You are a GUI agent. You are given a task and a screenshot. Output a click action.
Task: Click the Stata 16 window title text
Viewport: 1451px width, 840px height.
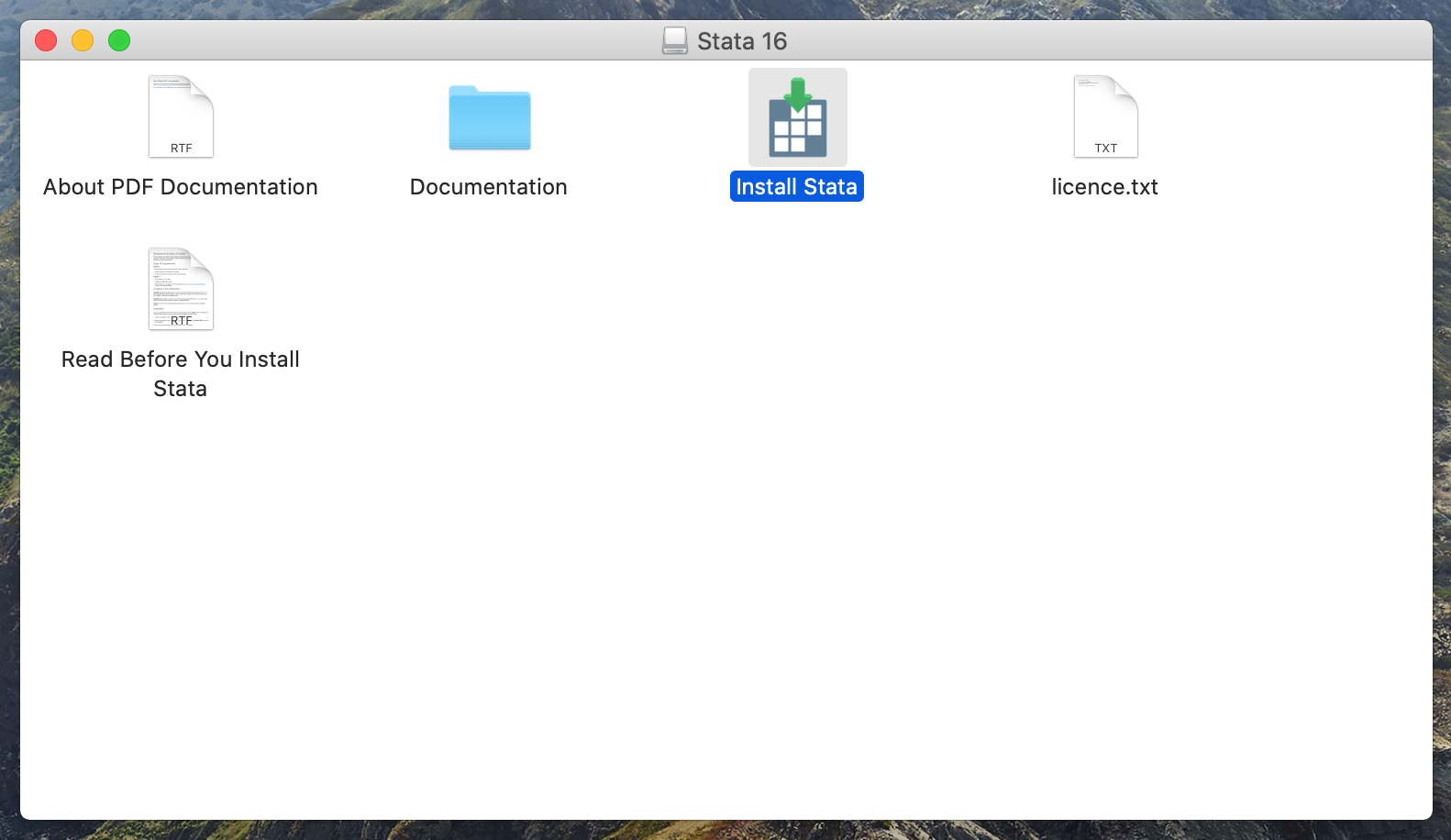pos(741,41)
